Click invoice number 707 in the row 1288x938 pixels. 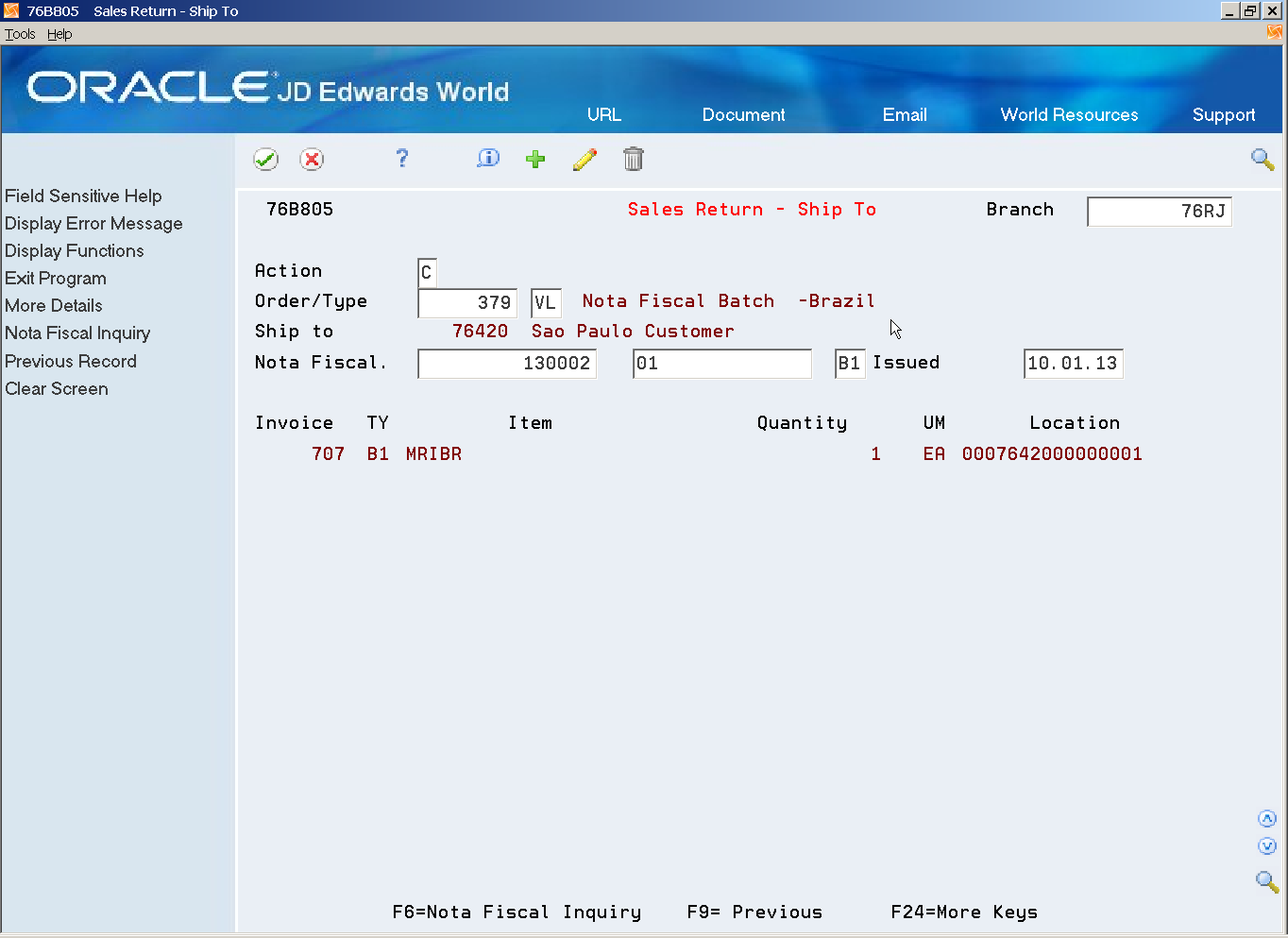(329, 454)
